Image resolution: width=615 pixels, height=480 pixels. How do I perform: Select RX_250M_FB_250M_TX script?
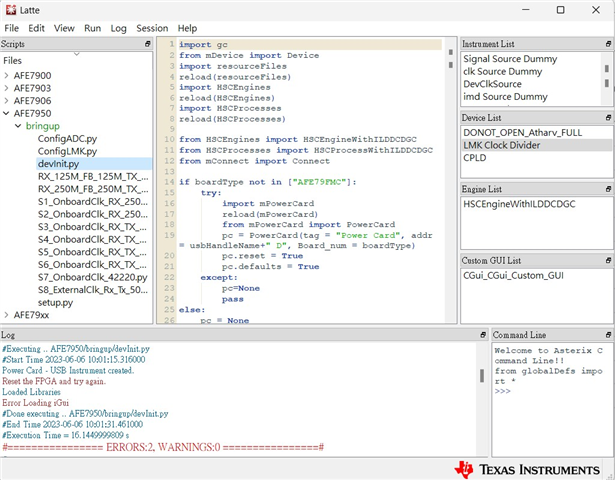point(93,189)
